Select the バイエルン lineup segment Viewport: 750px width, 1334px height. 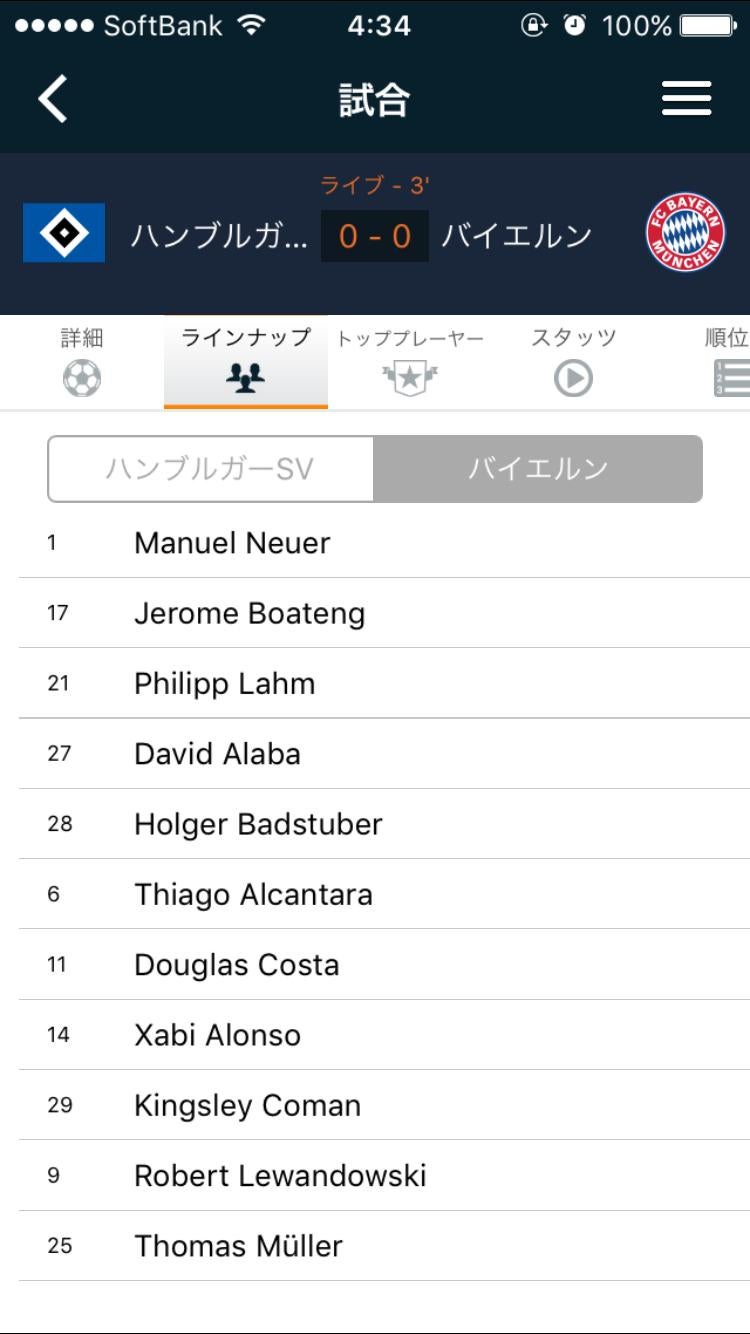coord(538,469)
